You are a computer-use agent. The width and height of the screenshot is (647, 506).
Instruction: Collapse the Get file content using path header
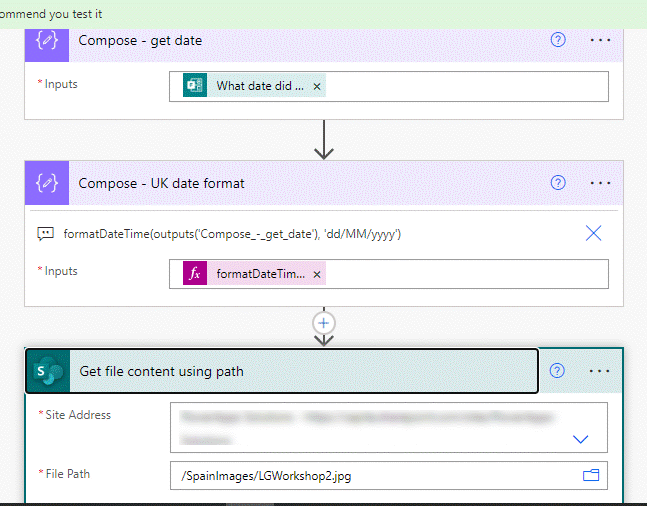[x=300, y=371]
